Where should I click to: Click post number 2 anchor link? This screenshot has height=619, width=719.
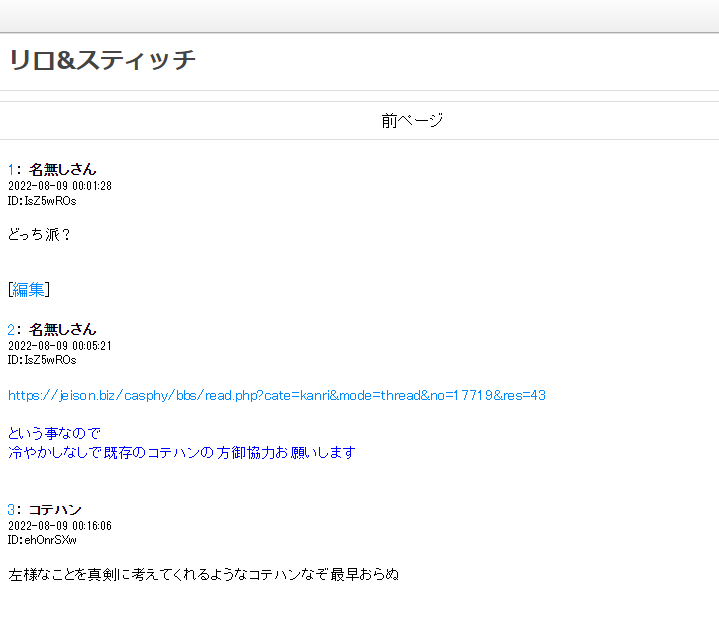[12, 330]
